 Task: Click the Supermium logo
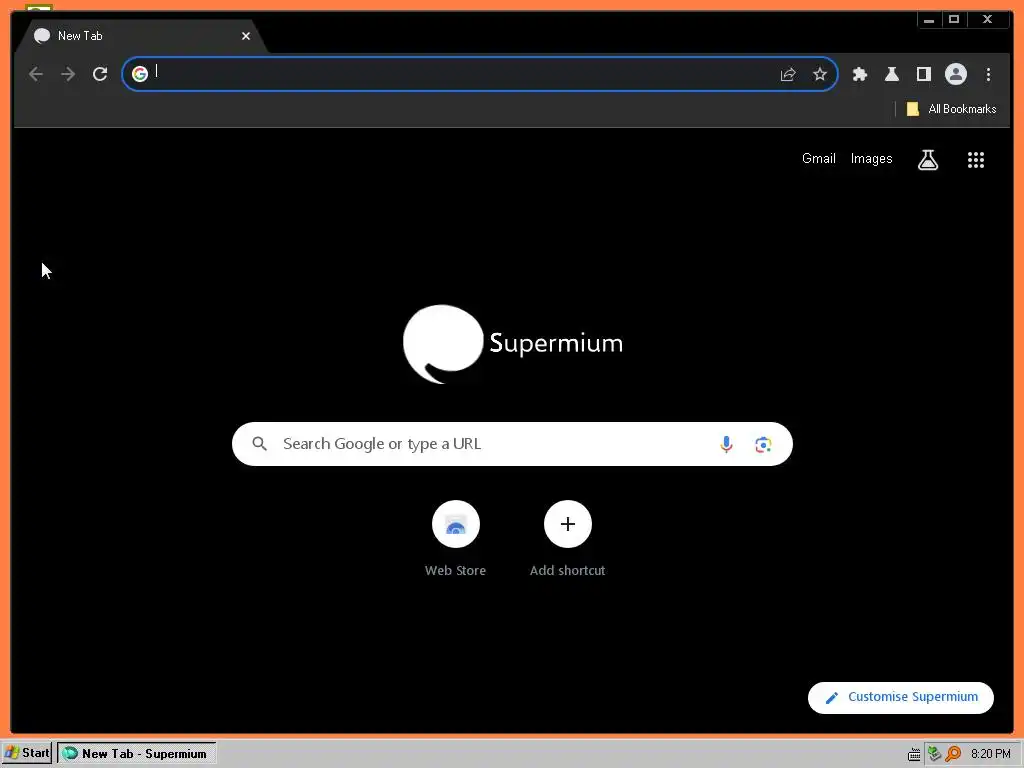coord(513,344)
